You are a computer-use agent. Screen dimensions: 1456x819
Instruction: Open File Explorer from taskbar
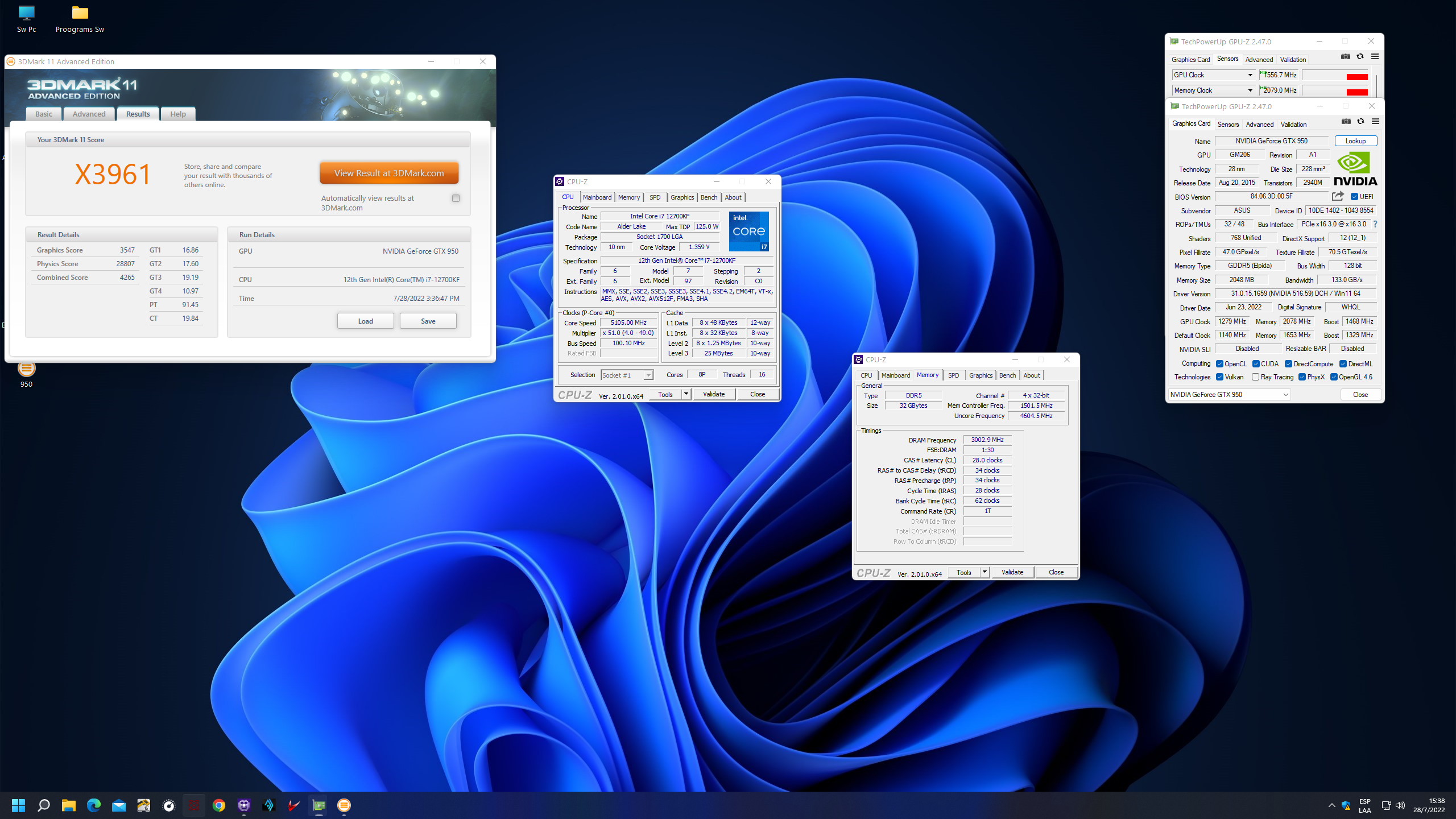coord(68,805)
